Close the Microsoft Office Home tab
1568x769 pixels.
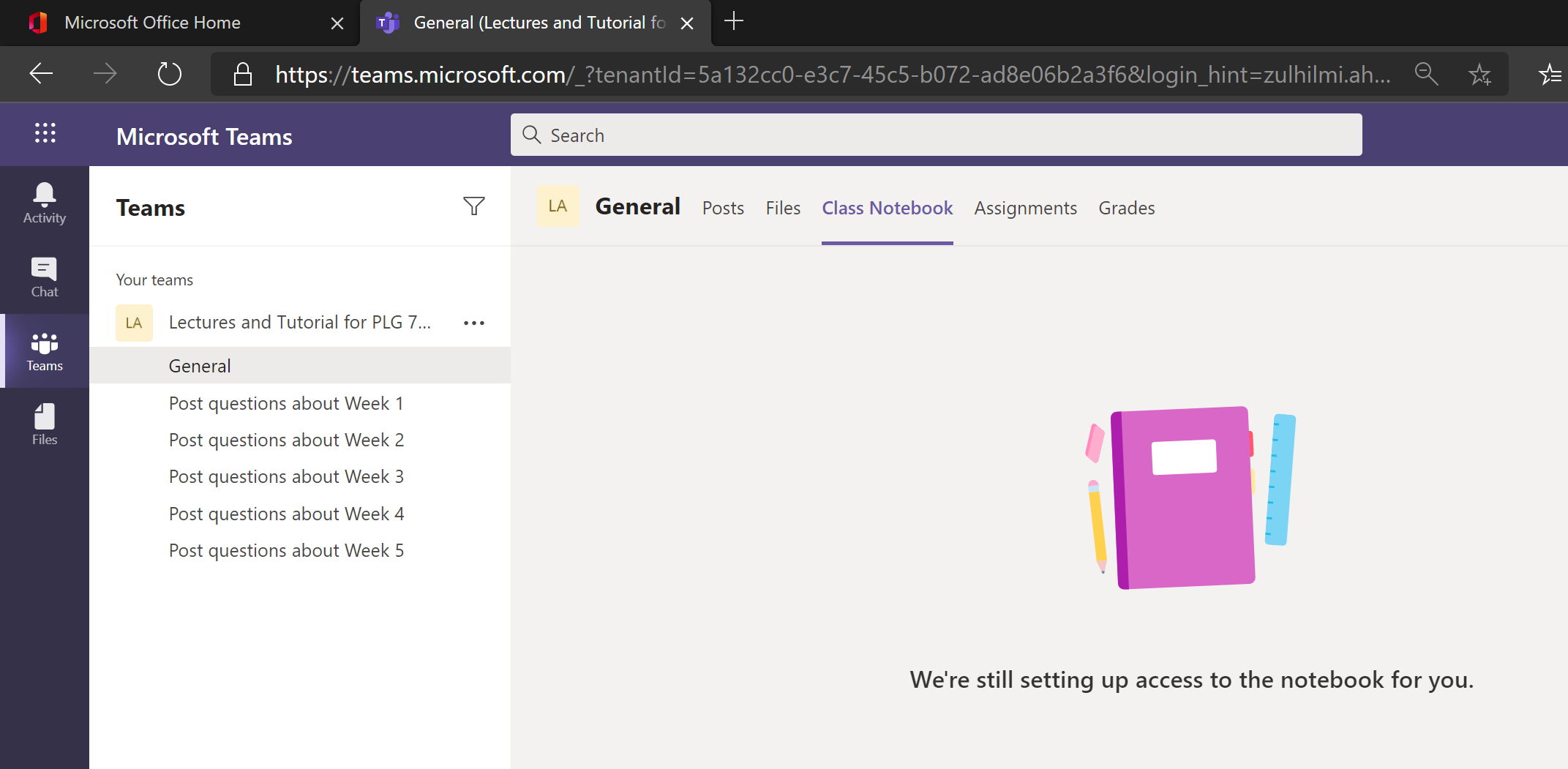point(337,23)
